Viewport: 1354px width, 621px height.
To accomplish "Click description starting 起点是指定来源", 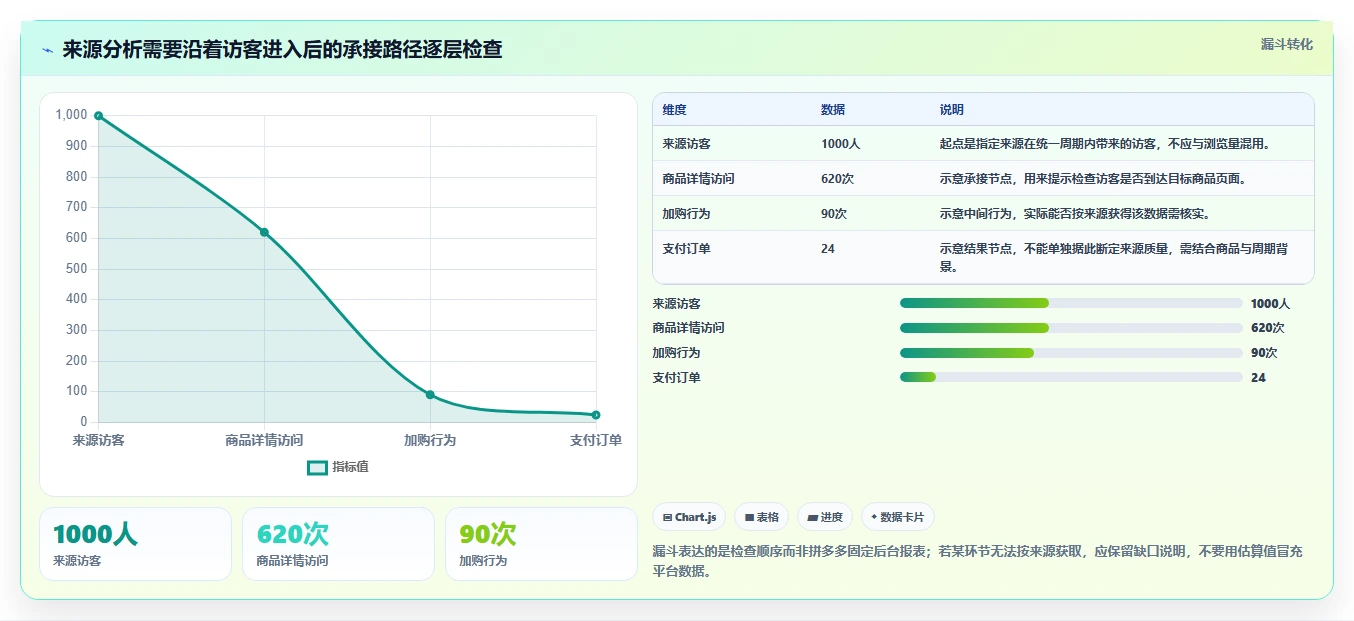I will (1105, 144).
